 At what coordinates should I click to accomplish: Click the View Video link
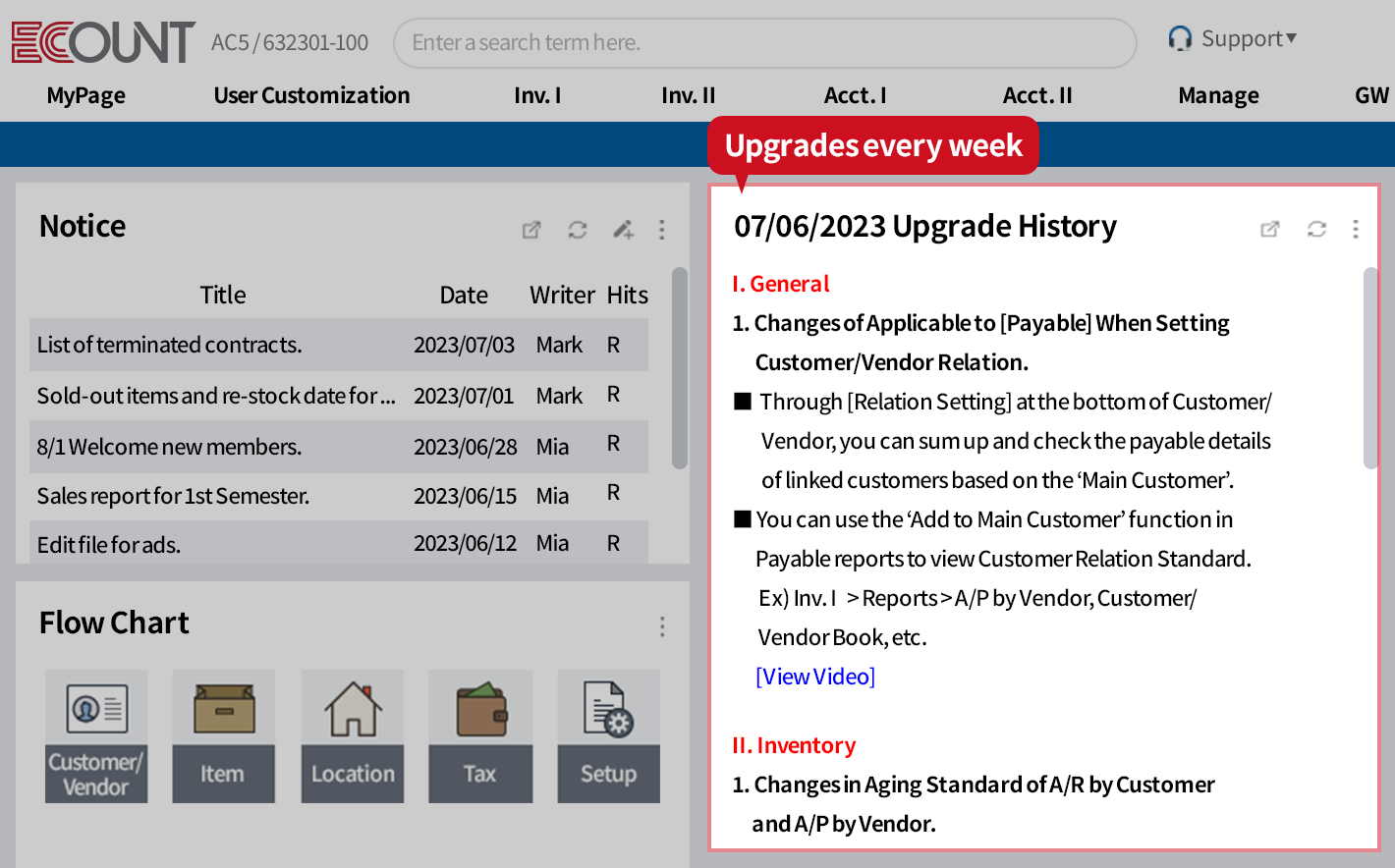(x=815, y=677)
